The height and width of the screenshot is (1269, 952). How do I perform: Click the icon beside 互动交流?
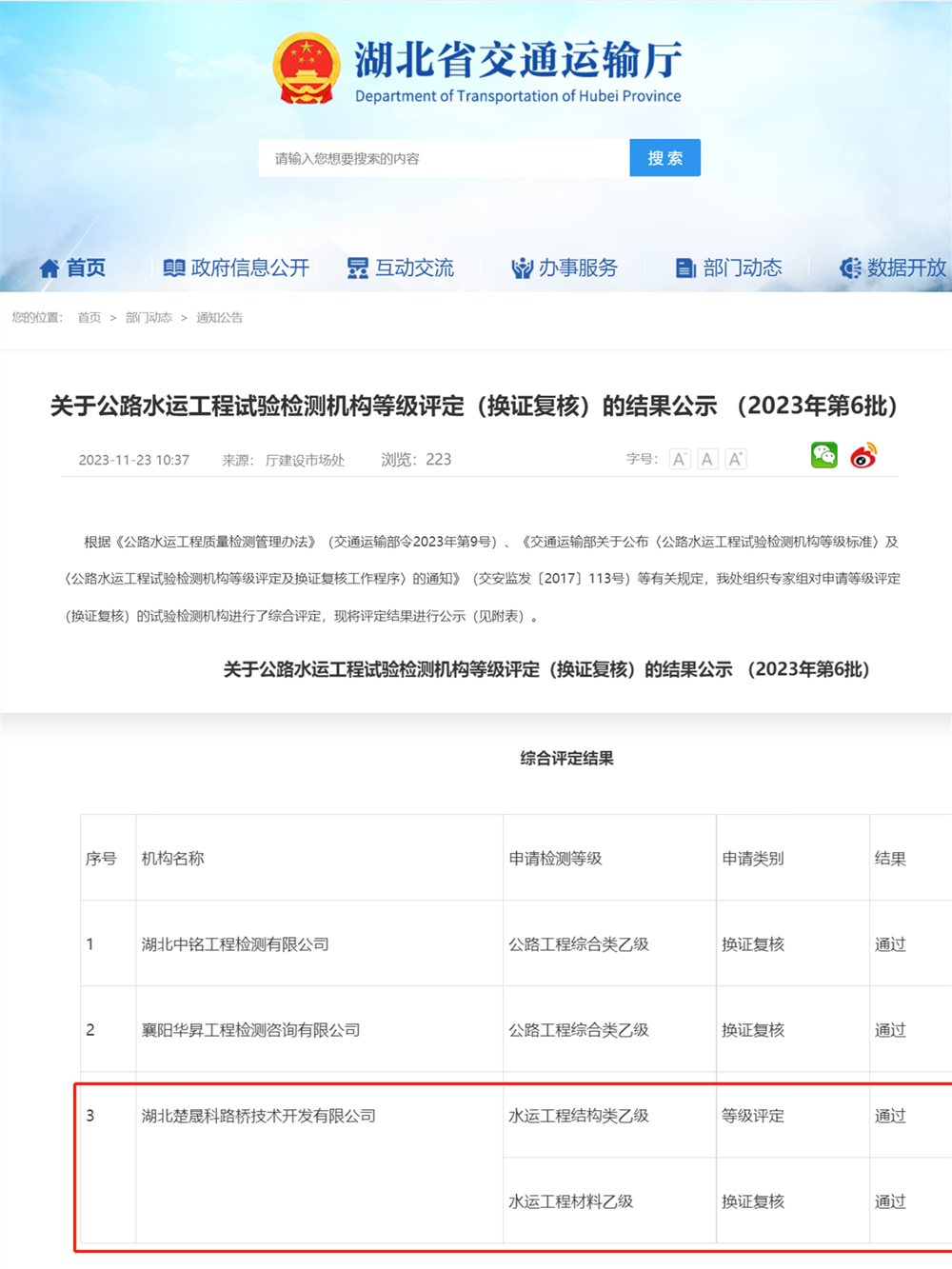click(358, 268)
